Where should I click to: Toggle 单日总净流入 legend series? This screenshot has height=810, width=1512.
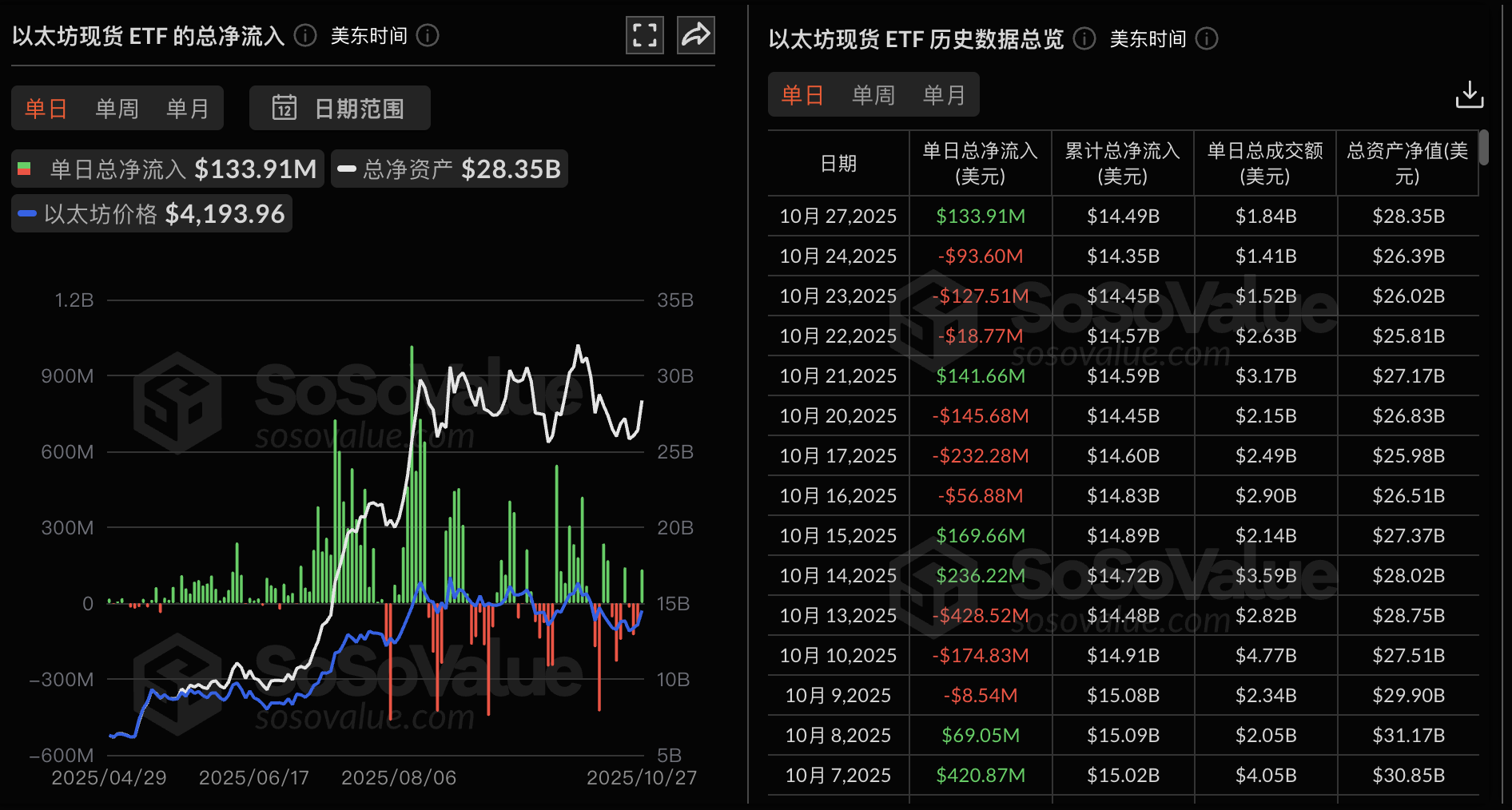(x=168, y=169)
